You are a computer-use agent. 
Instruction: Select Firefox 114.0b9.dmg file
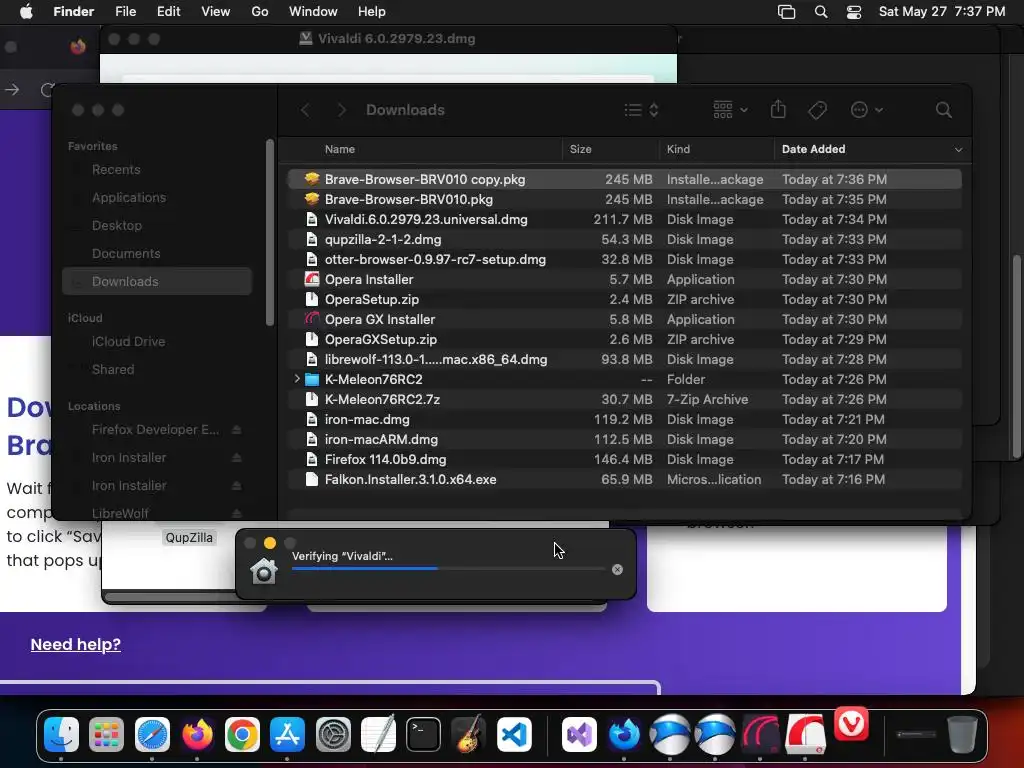[x=624, y=460]
